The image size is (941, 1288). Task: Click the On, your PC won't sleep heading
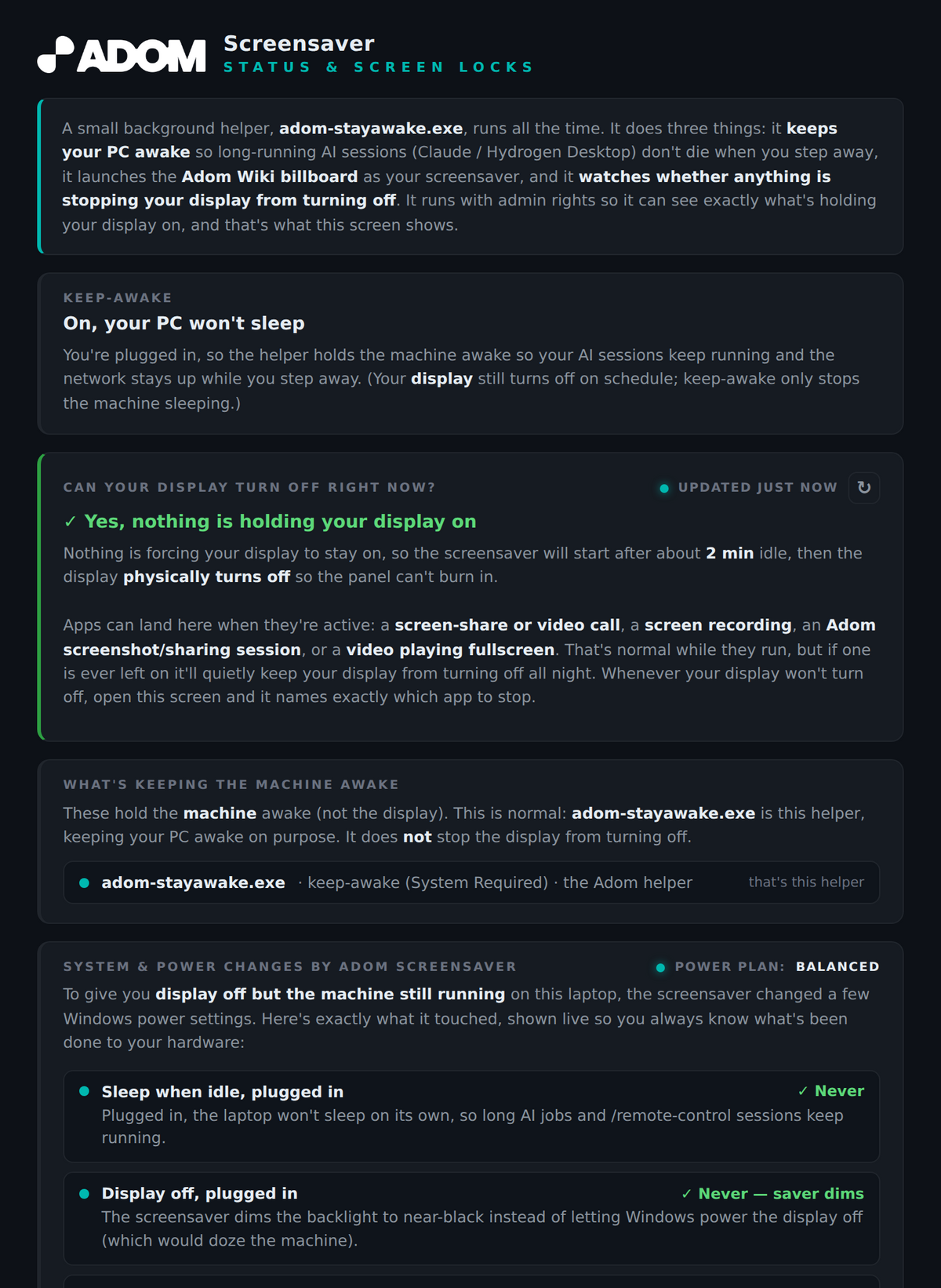[183, 323]
